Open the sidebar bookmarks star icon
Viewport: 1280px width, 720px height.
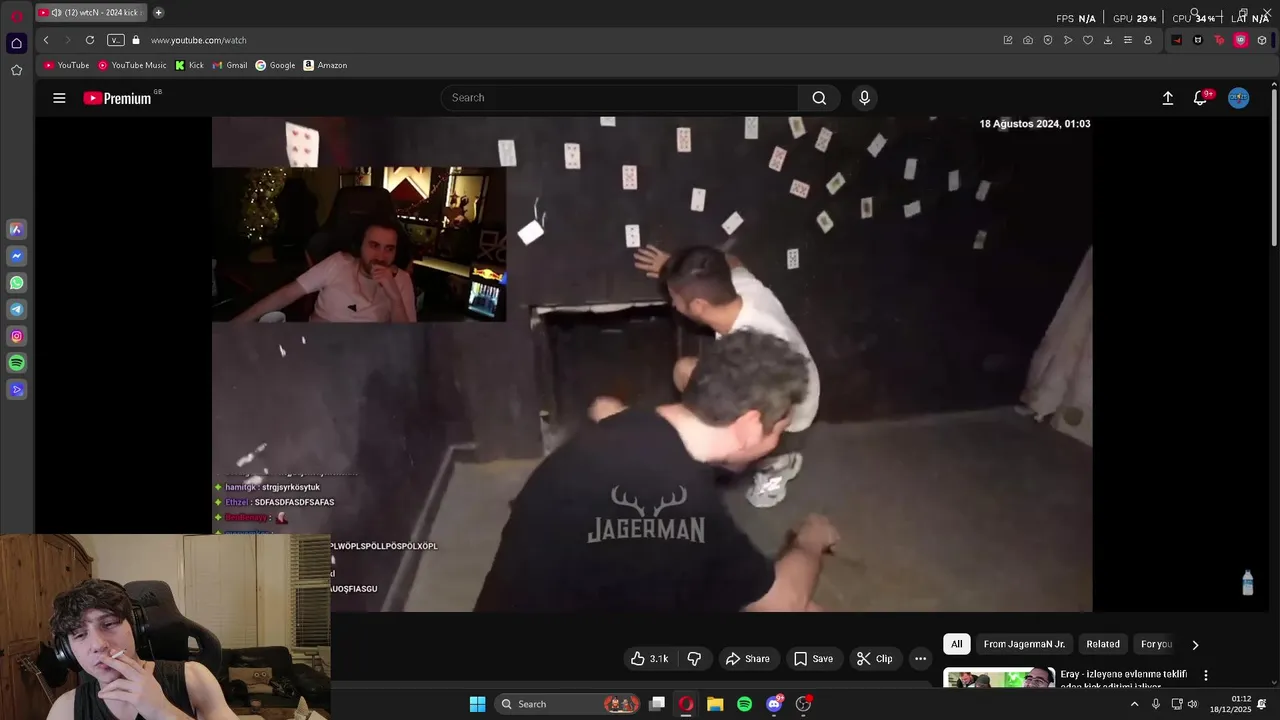16,70
